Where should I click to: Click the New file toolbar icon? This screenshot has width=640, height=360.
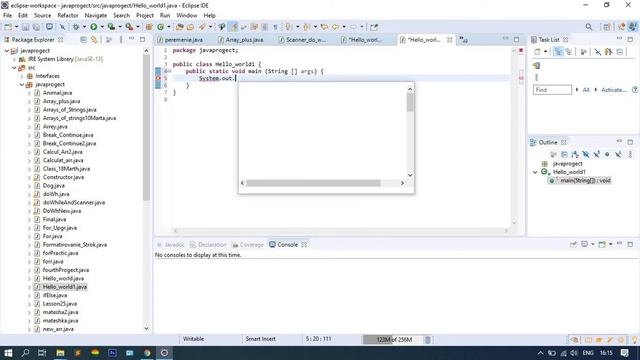click(8, 27)
